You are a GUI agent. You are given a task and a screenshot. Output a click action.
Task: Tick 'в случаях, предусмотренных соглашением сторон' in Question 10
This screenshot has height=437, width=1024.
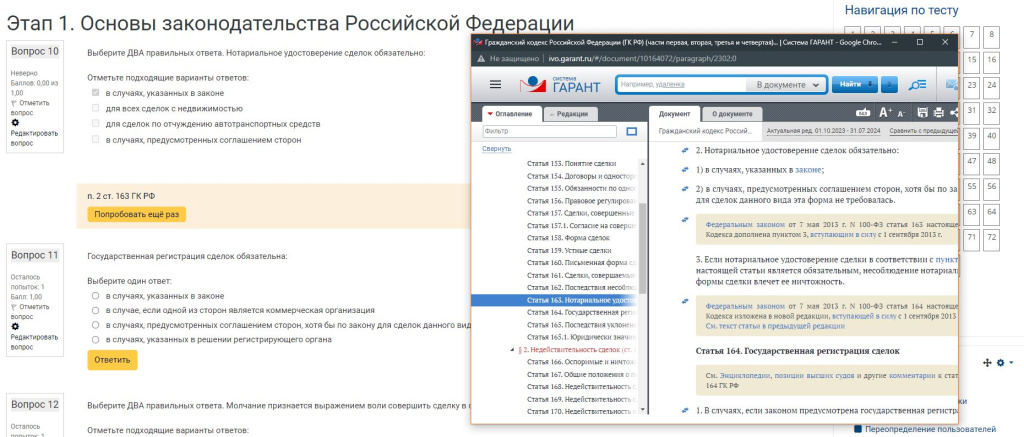96,139
